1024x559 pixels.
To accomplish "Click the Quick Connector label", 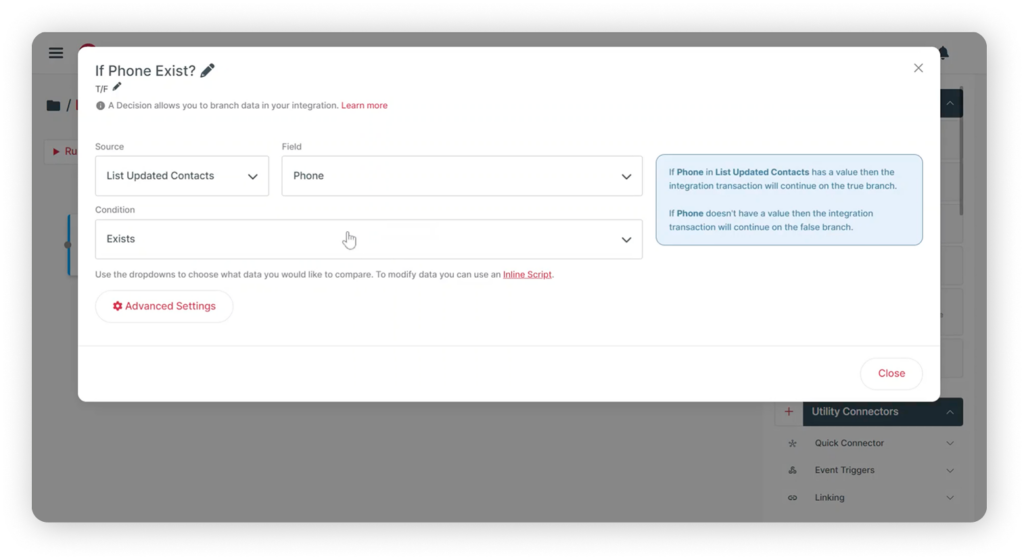I will pyautogui.click(x=849, y=443).
